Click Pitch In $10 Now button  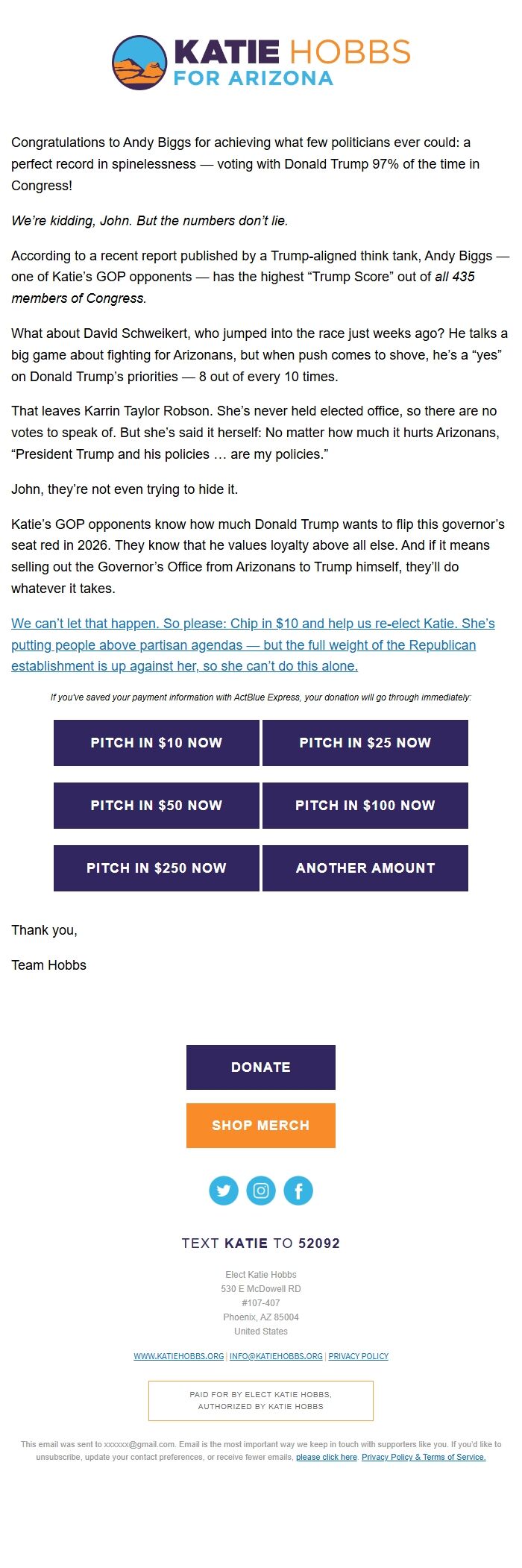point(157,743)
